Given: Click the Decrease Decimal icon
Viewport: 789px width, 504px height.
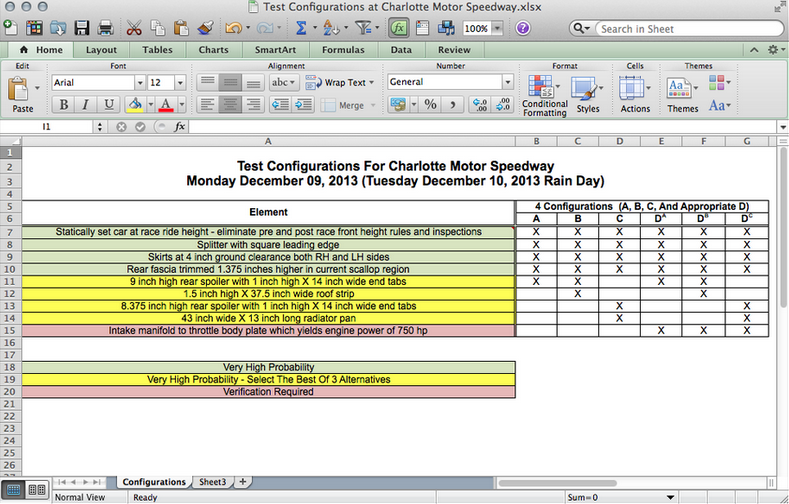Looking at the screenshot, I should coord(503,105).
